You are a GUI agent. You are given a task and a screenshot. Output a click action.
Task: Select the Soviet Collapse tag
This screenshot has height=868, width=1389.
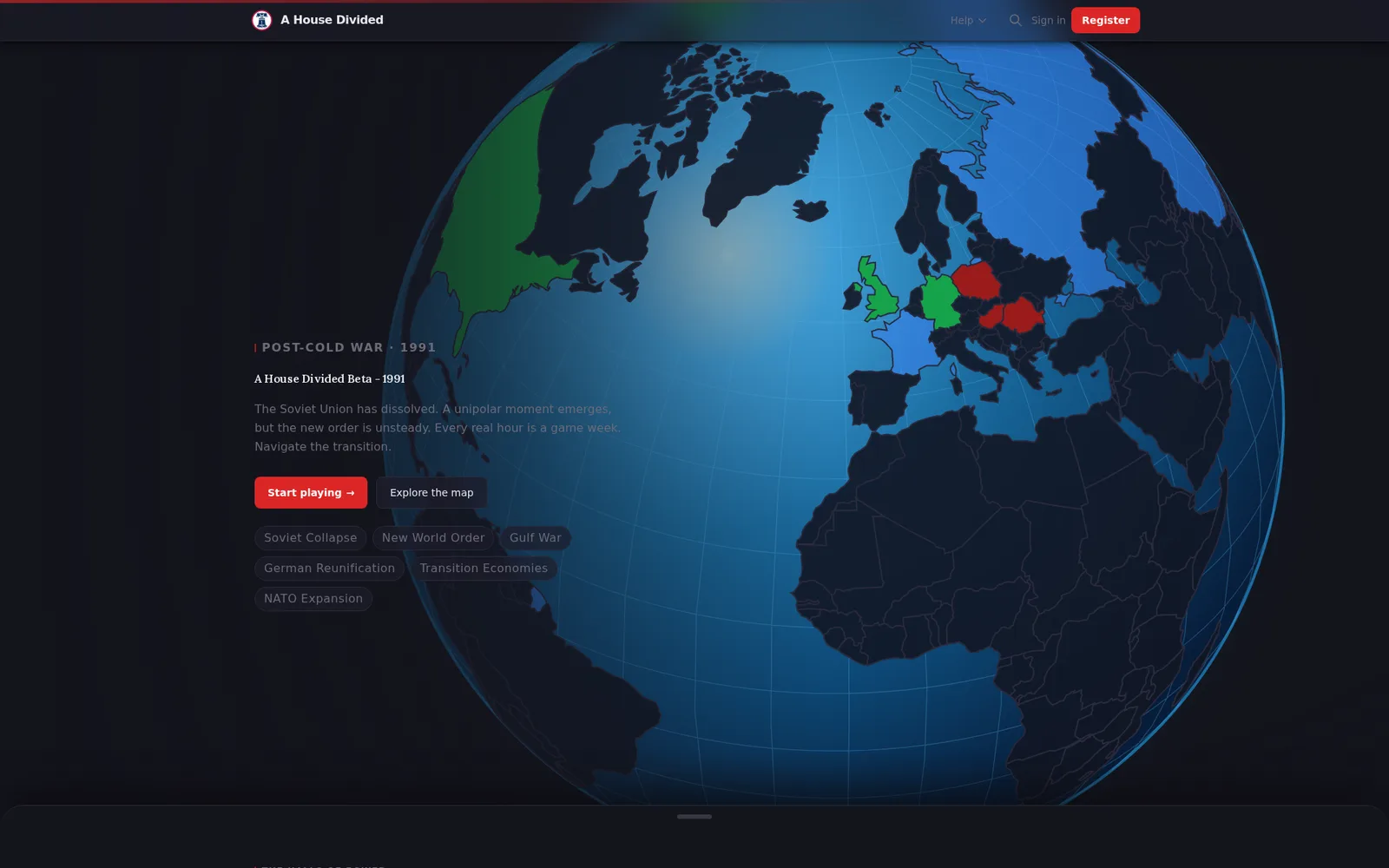click(310, 538)
